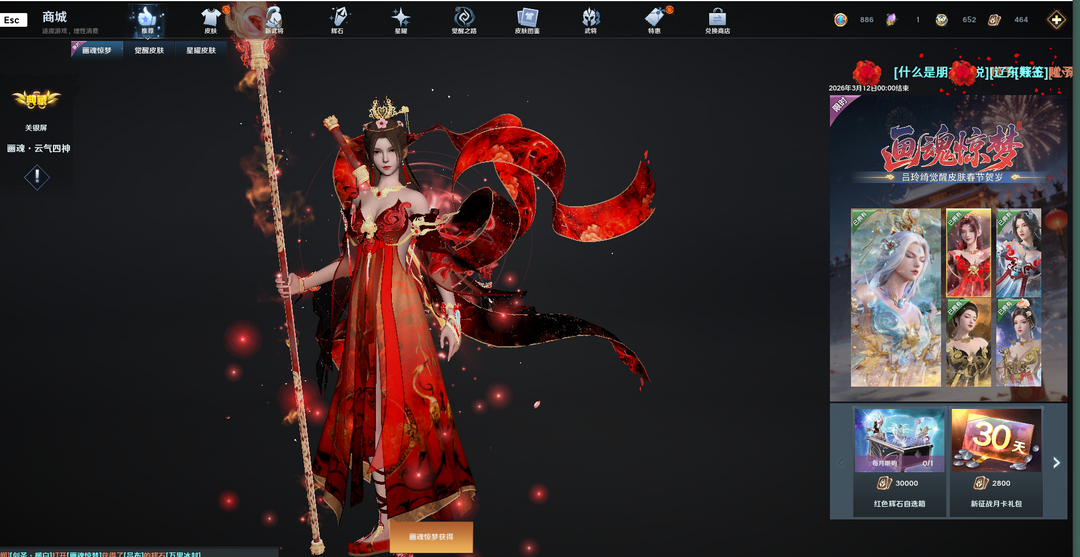Select the 画魂惊梦 sub-tab
The width and height of the screenshot is (1080, 557).
(x=97, y=49)
